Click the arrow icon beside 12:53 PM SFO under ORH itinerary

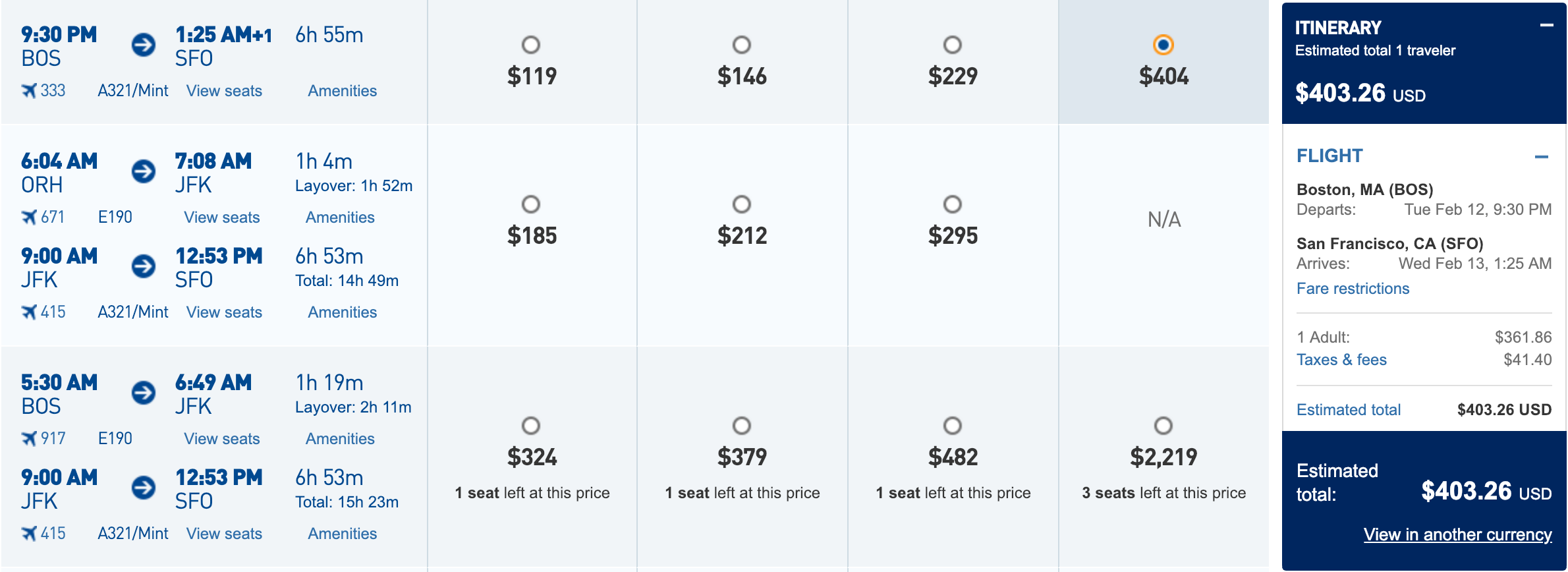[144, 266]
